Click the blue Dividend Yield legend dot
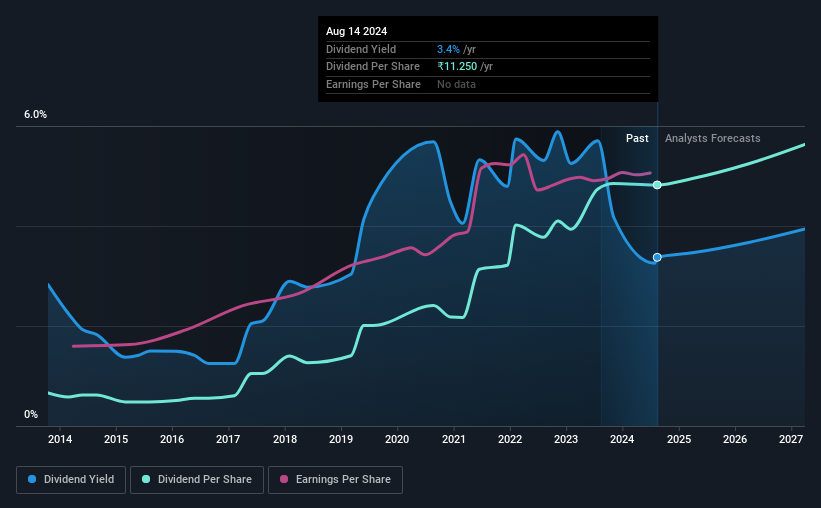This screenshot has height=508, width=821. 32,479
